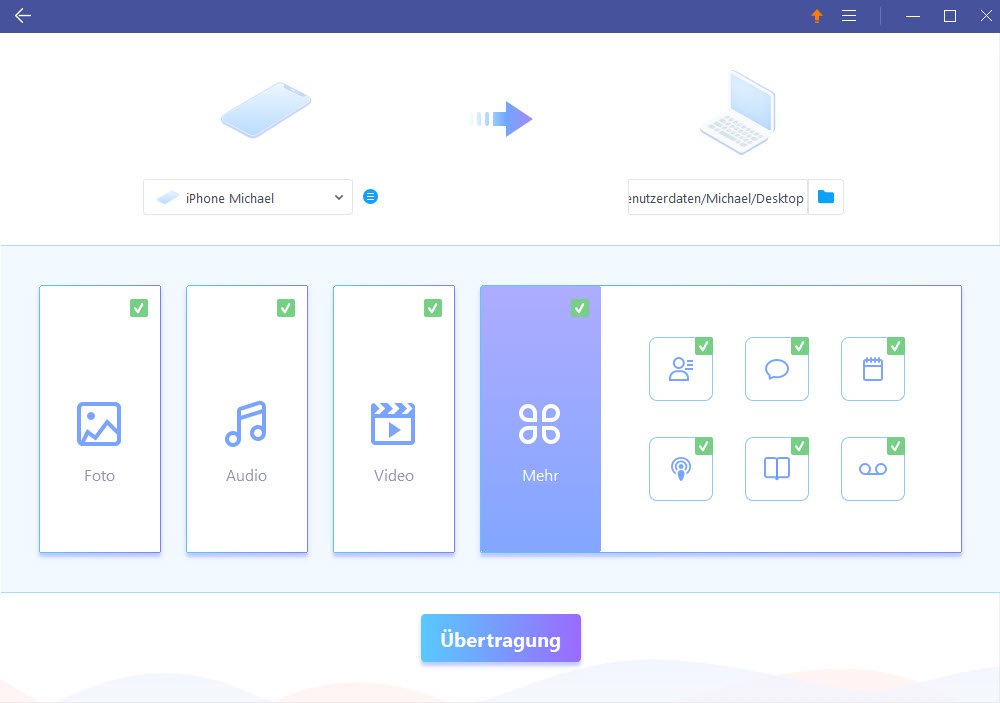Image resolution: width=1000 pixels, height=703 pixels.
Task: Toggle the Podcasts tile checkbox
Action: coord(704,446)
